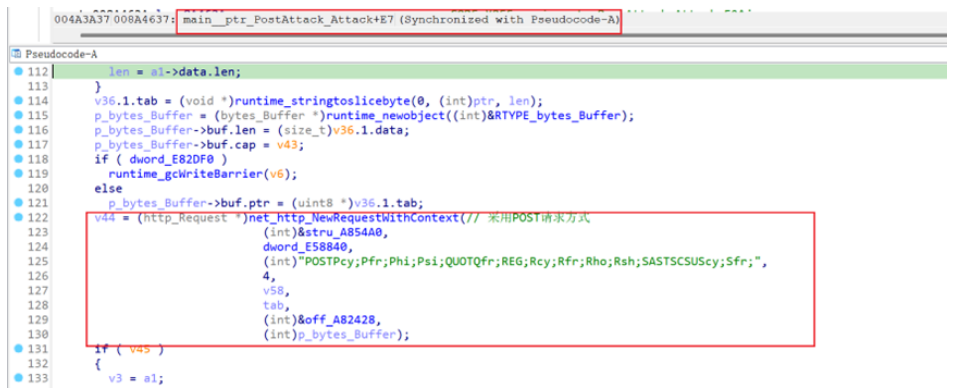Toggle breakpoint dot on line 131
Screen dimensions: 956x391
click(18, 350)
